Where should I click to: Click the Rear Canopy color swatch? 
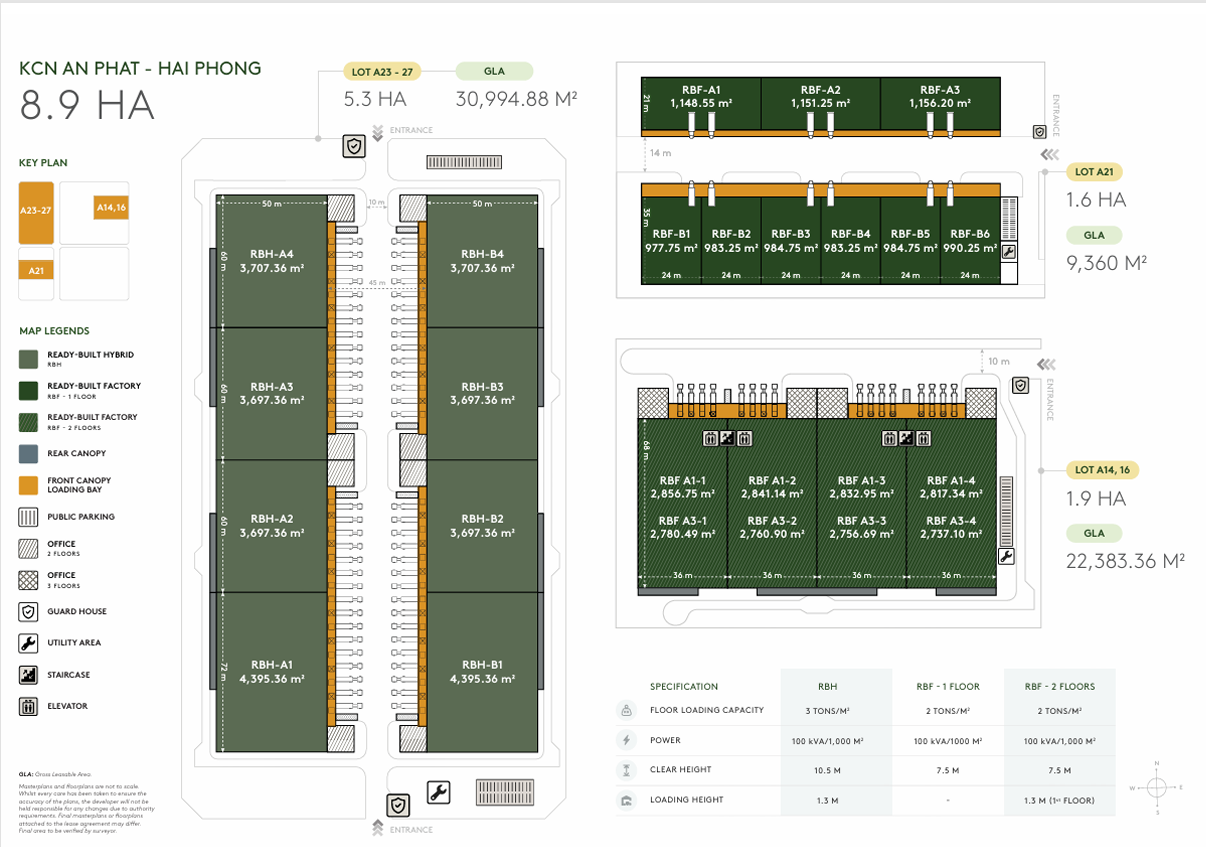[28, 453]
